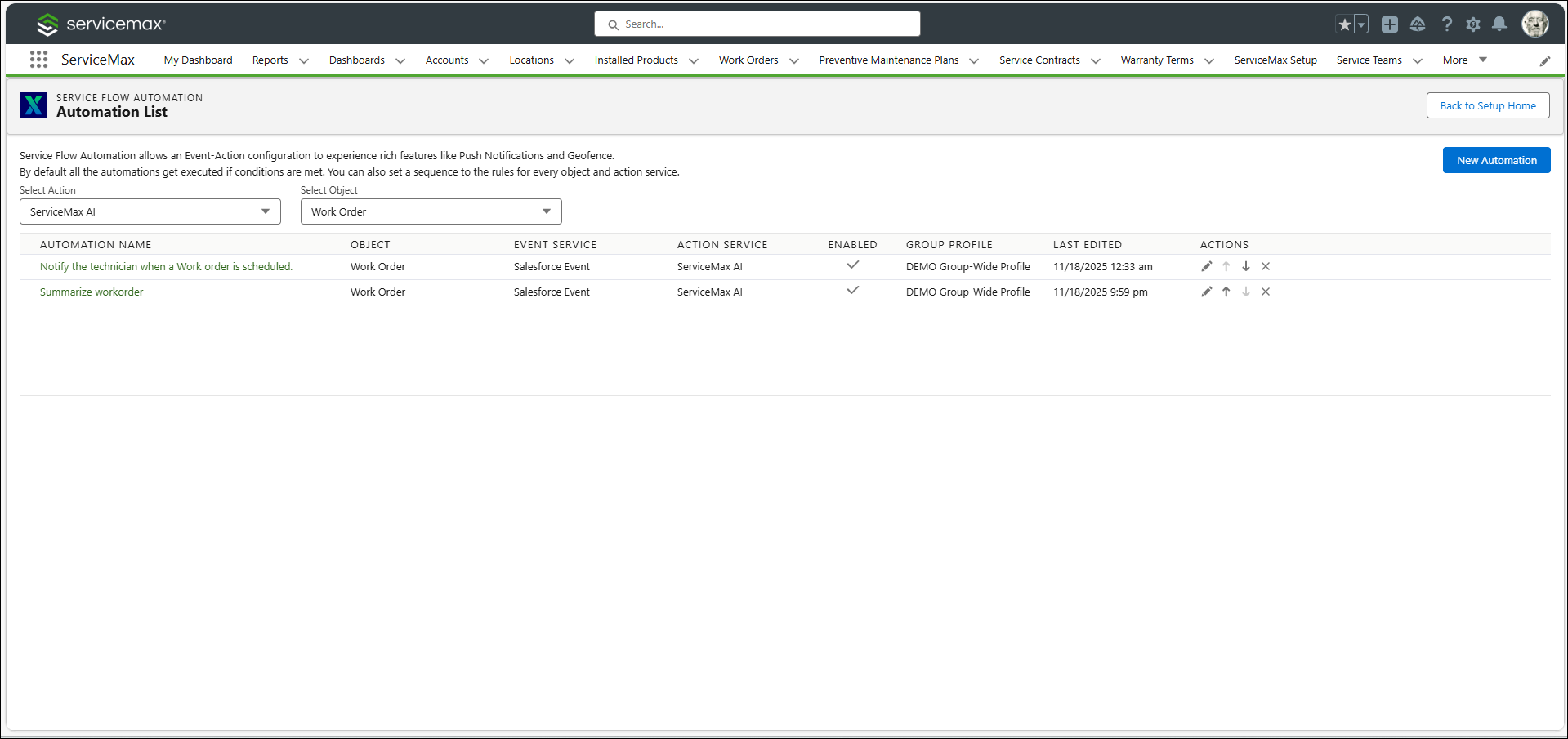Open the Select Object dropdown
Image resolution: width=1568 pixels, height=739 pixels.
pos(431,211)
